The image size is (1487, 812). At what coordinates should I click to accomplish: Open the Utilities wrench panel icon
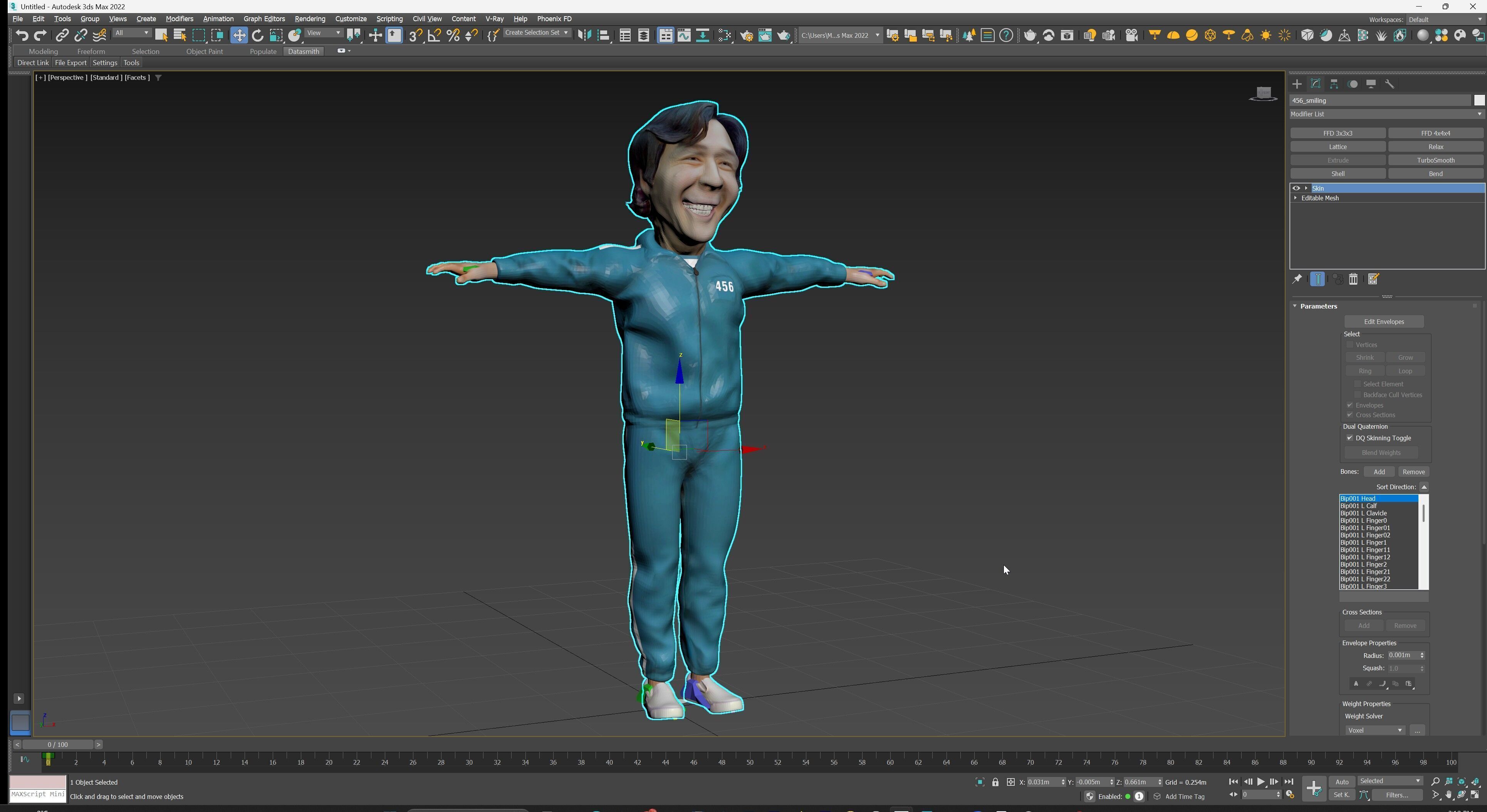click(1390, 84)
